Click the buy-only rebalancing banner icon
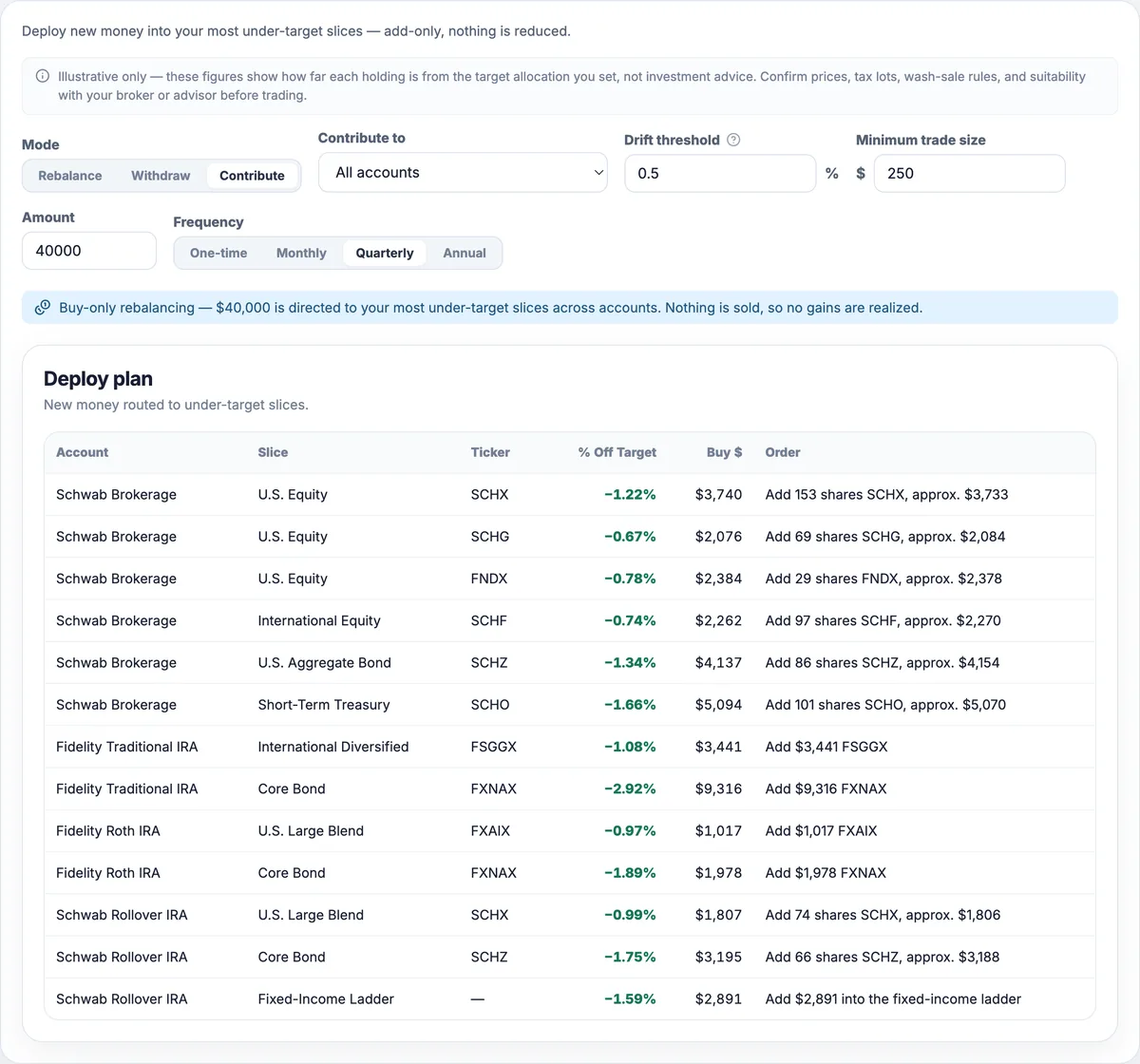The height and width of the screenshot is (1064, 1140). [43, 308]
